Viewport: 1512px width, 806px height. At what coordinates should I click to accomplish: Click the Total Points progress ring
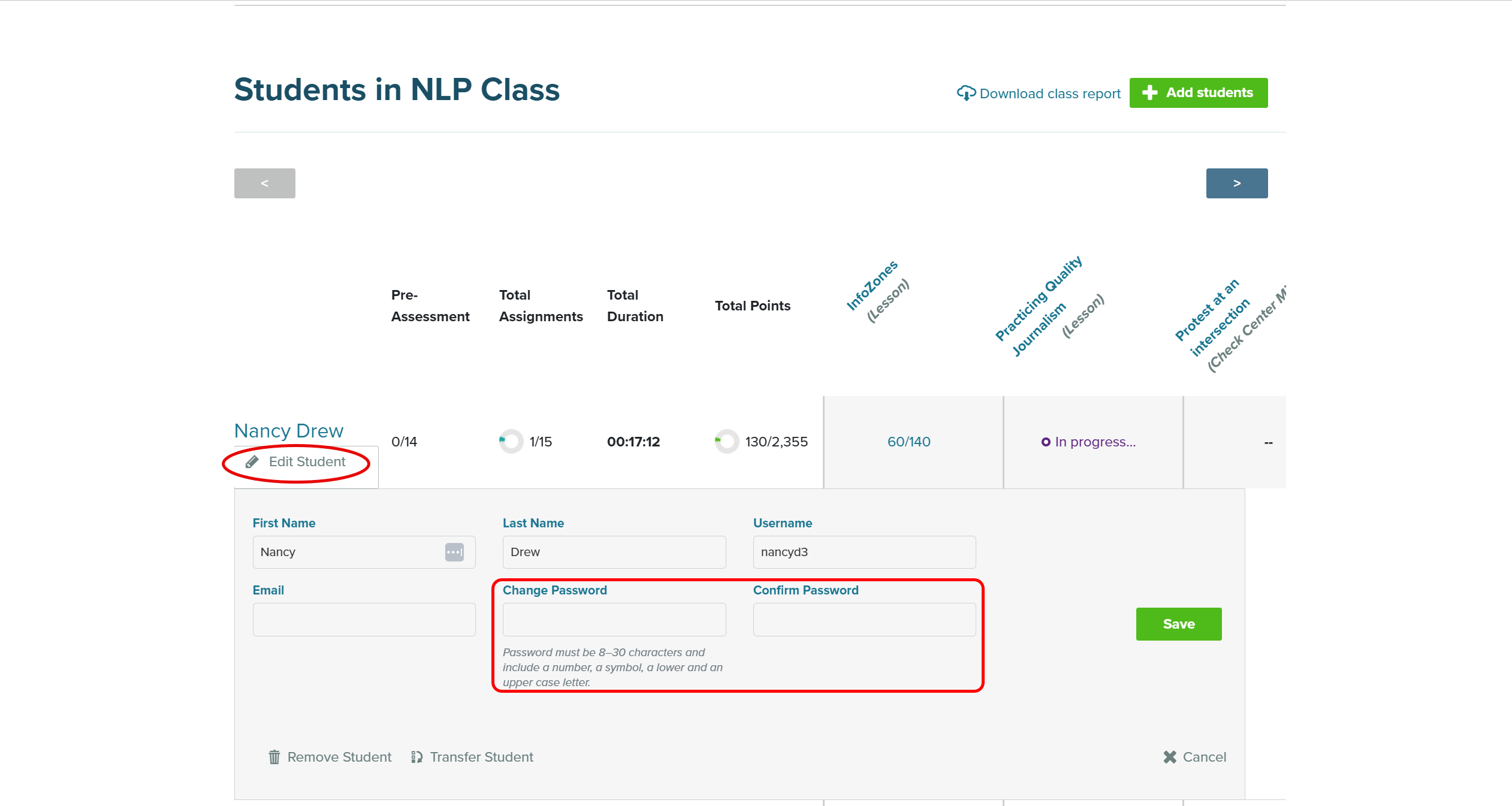726,442
